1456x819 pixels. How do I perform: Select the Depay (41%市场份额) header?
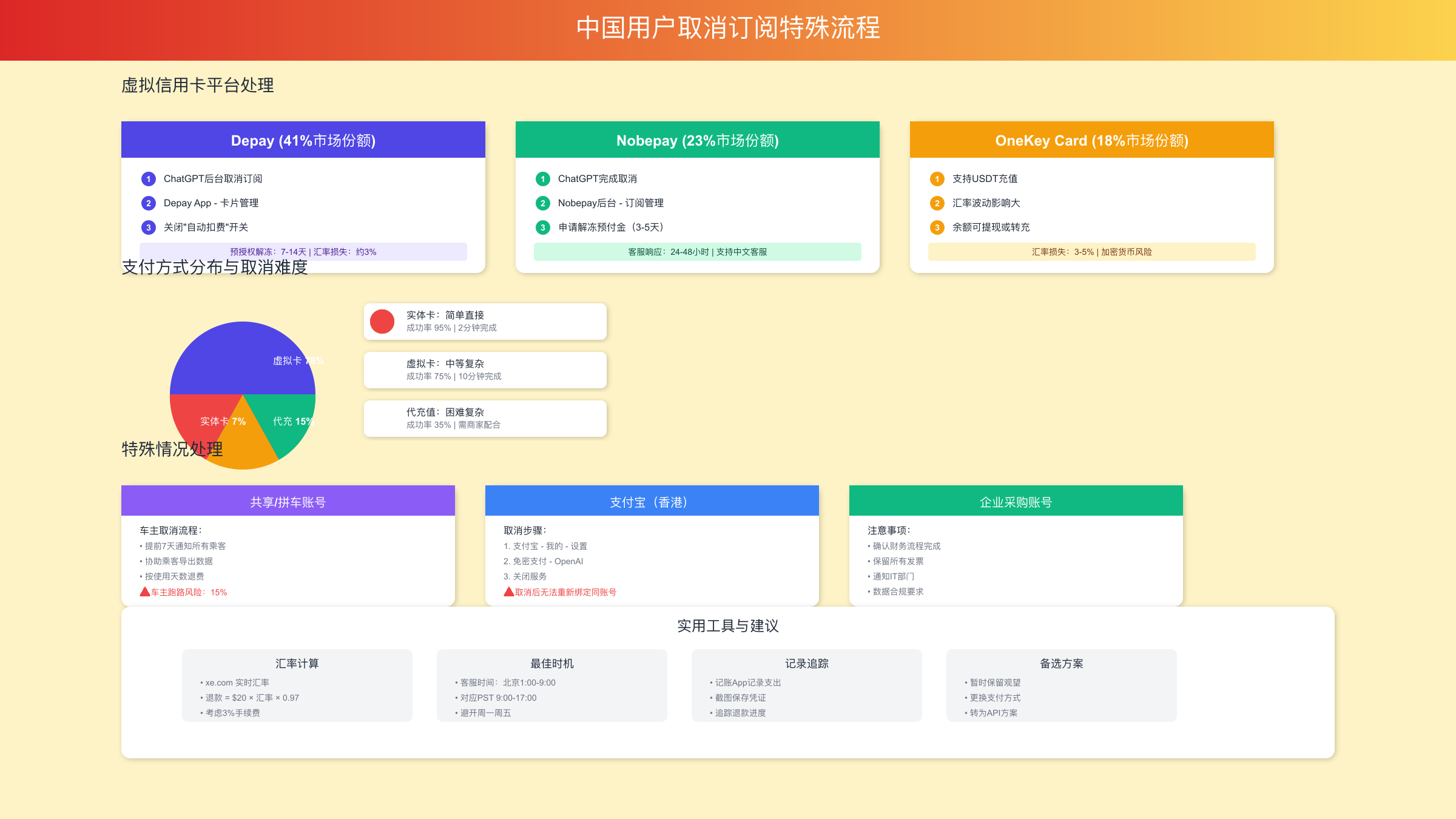tap(303, 140)
